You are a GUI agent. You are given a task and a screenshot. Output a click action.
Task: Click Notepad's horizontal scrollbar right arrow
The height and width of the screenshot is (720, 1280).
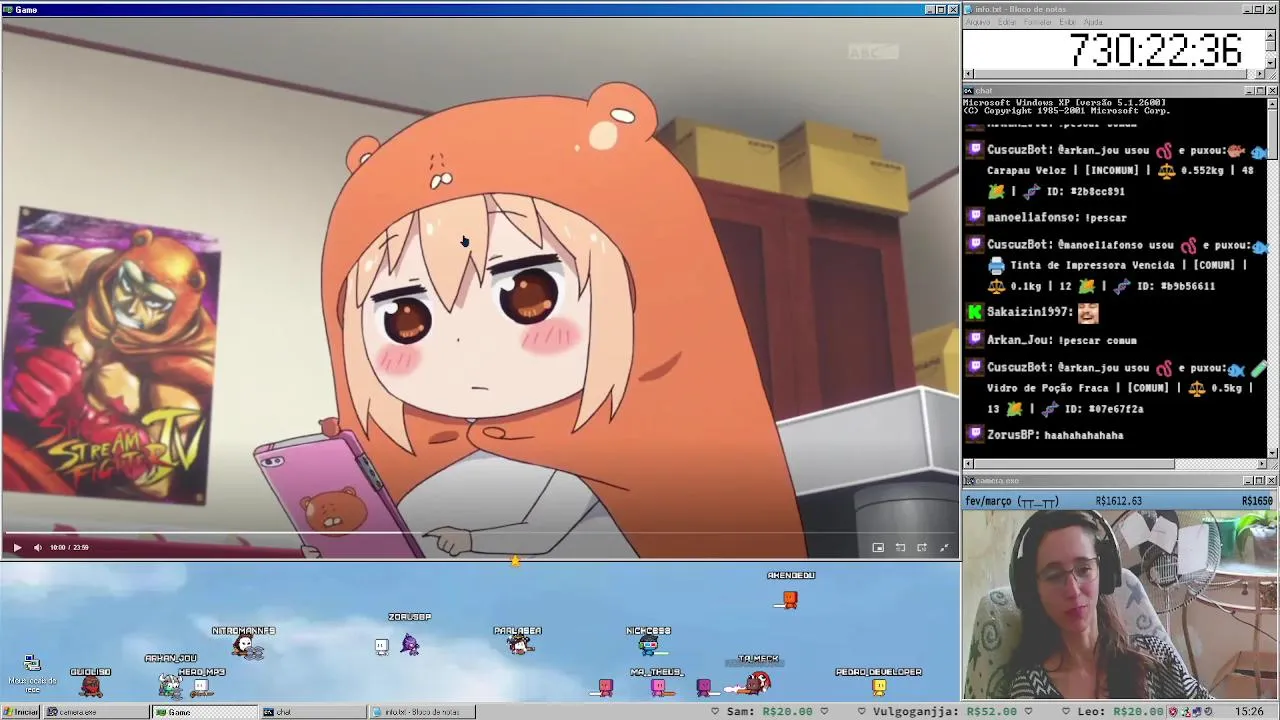[x=1261, y=74]
